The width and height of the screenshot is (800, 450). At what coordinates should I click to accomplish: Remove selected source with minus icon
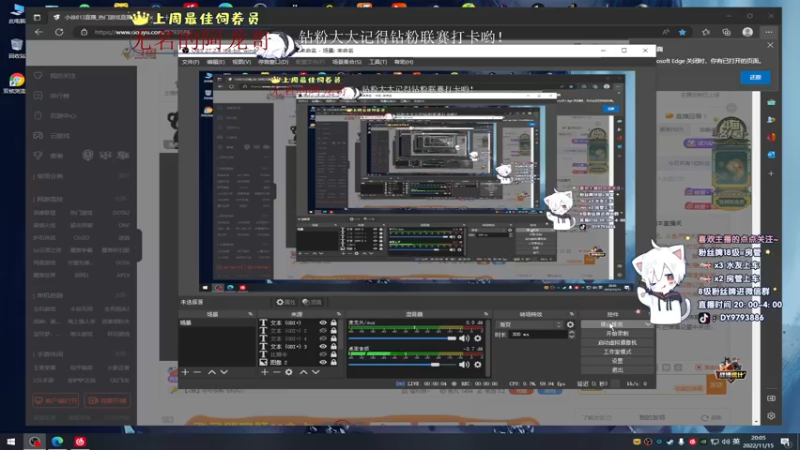277,372
